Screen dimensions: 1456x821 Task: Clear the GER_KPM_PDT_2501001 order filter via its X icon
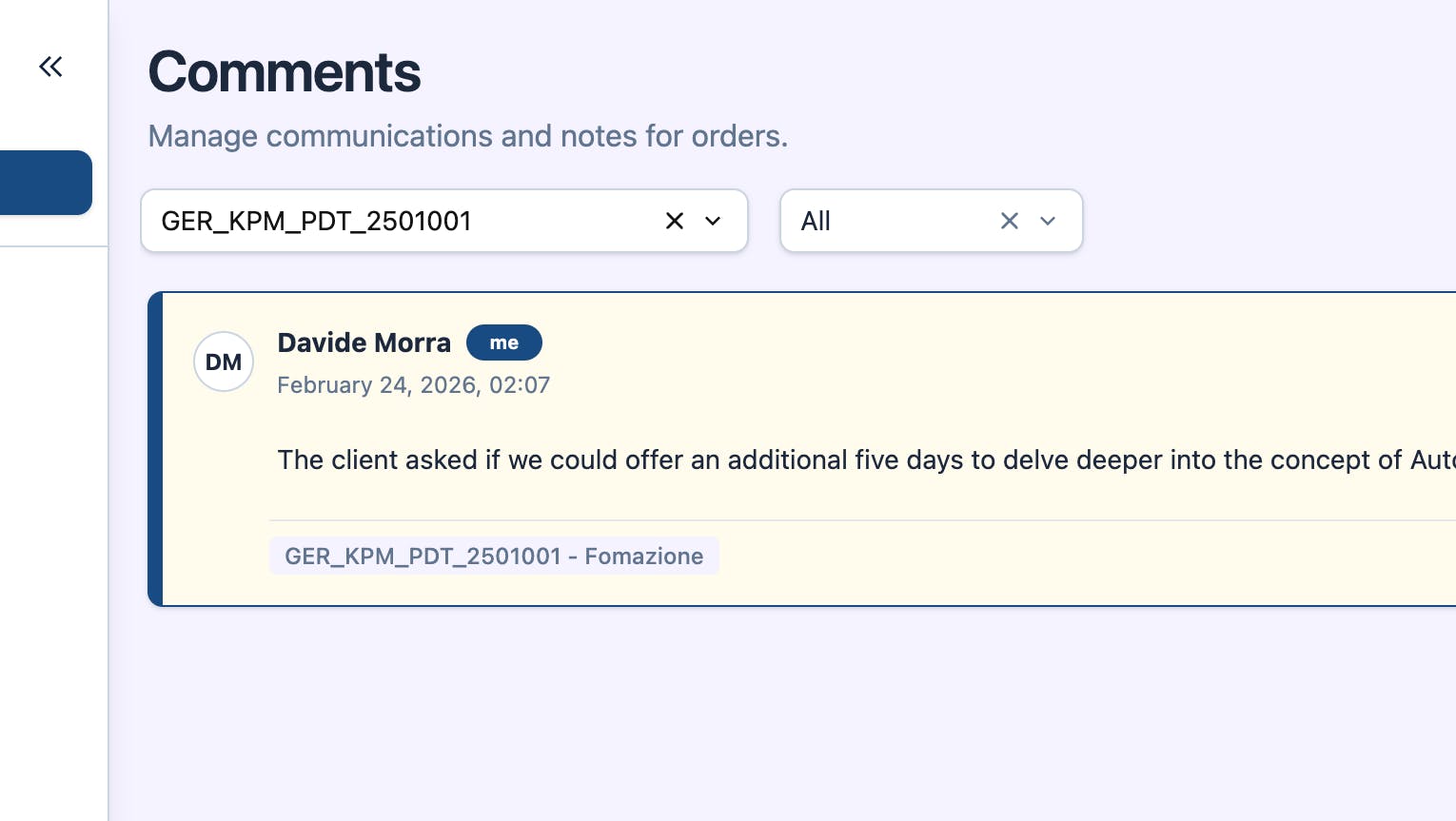(x=675, y=221)
